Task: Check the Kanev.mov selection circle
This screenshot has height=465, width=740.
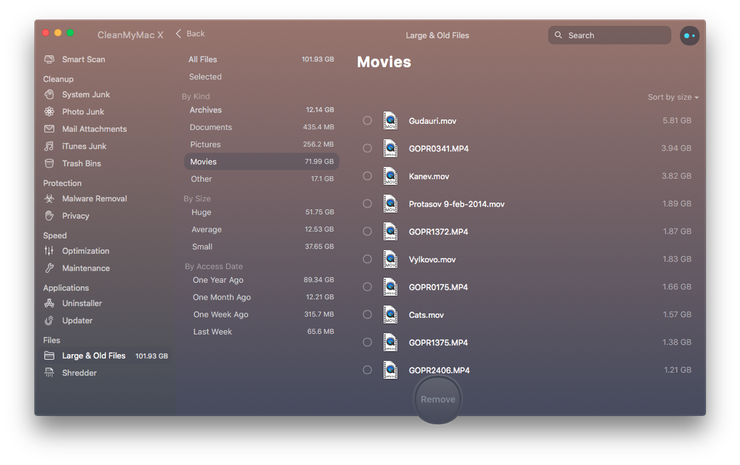Action: click(367, 176)
